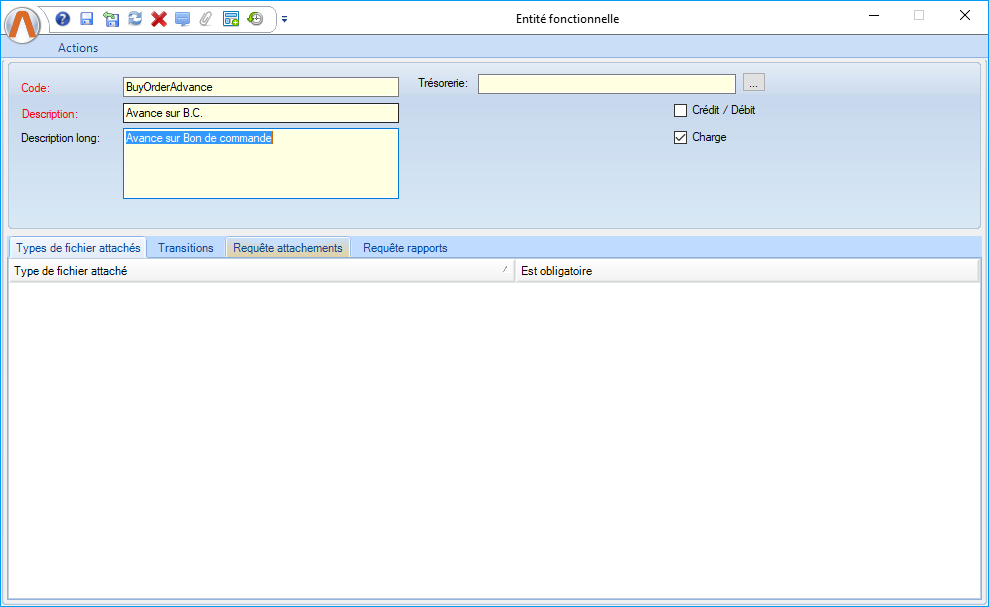Screen dimensions: 989x607
Task: Refresh the form using the blue arrows icon
Action: [135, 18]
